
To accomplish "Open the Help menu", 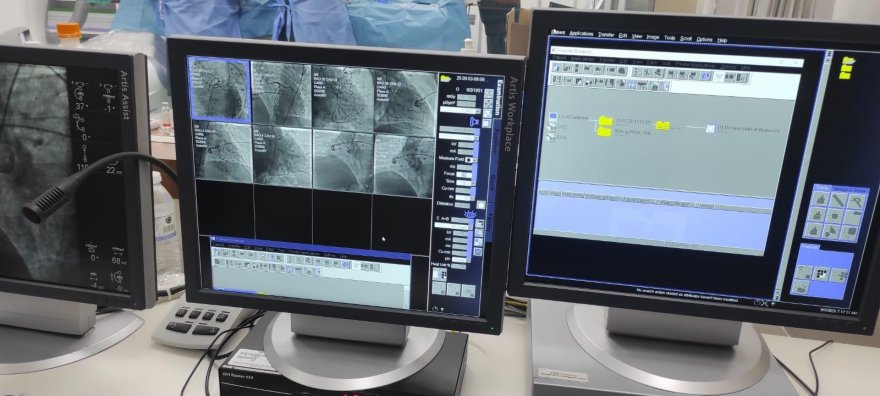I will [x=722, y=40].
